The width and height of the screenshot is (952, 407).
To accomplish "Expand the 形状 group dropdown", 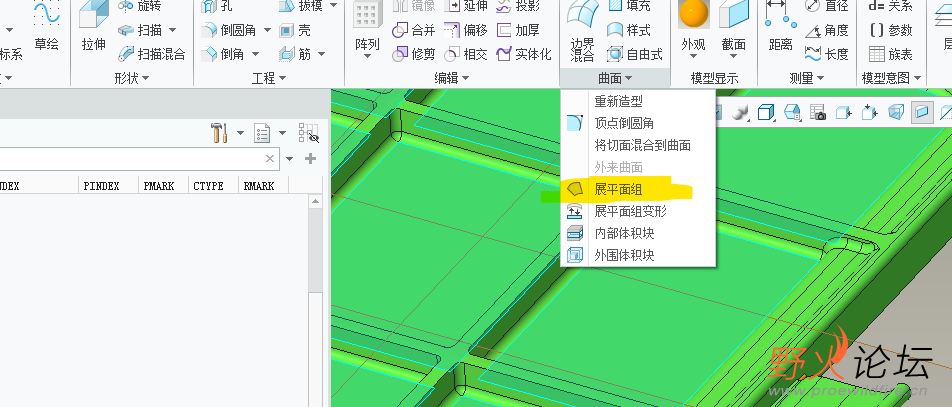I will click(132, 78).
